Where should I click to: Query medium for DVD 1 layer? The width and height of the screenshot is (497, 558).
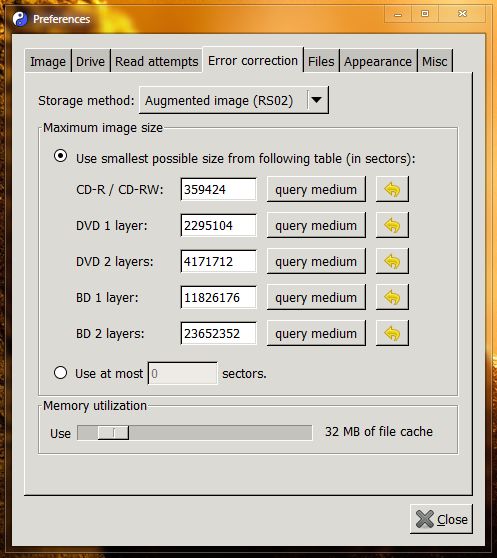click(316, 225)
